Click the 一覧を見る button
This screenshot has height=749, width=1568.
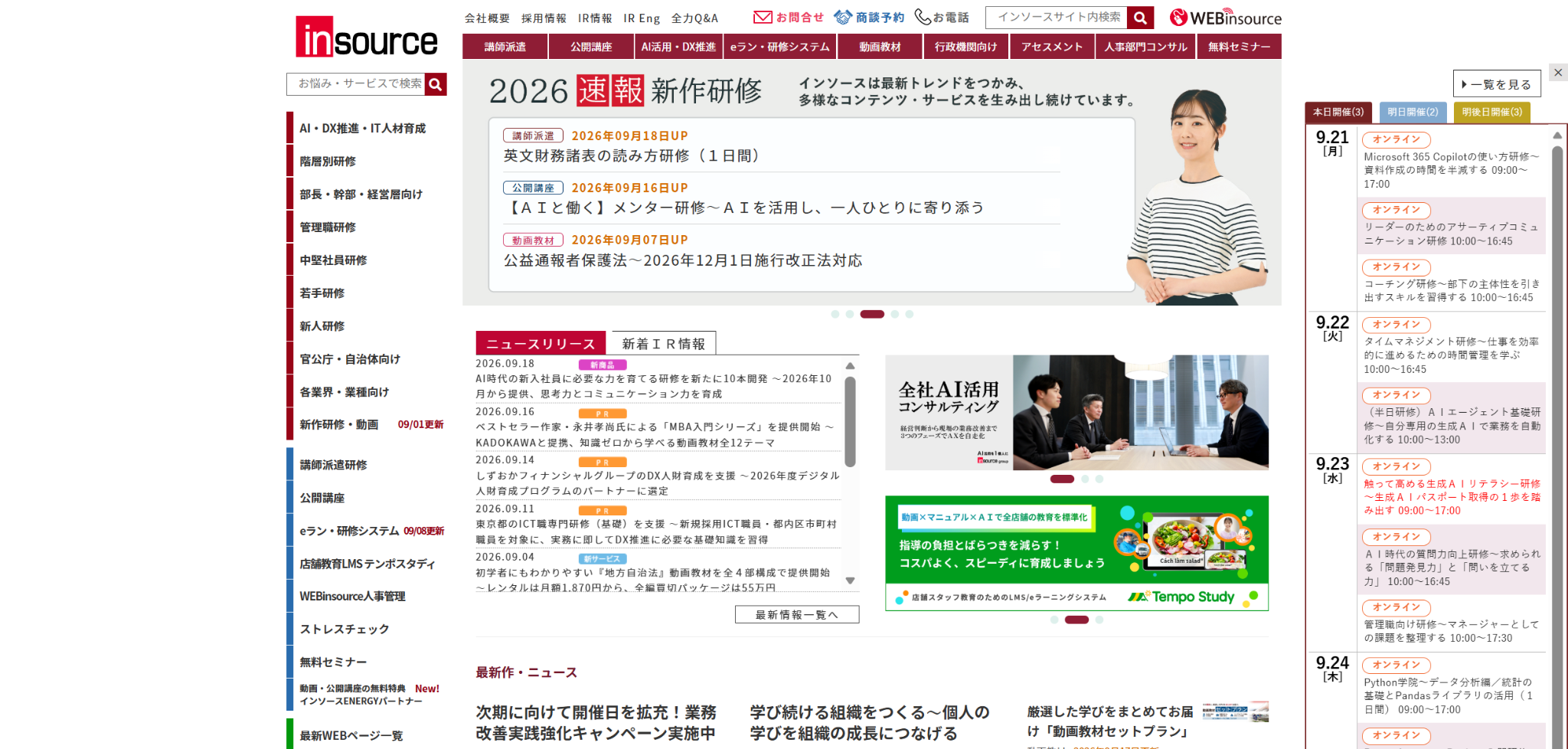click(x=1497, y=84)
